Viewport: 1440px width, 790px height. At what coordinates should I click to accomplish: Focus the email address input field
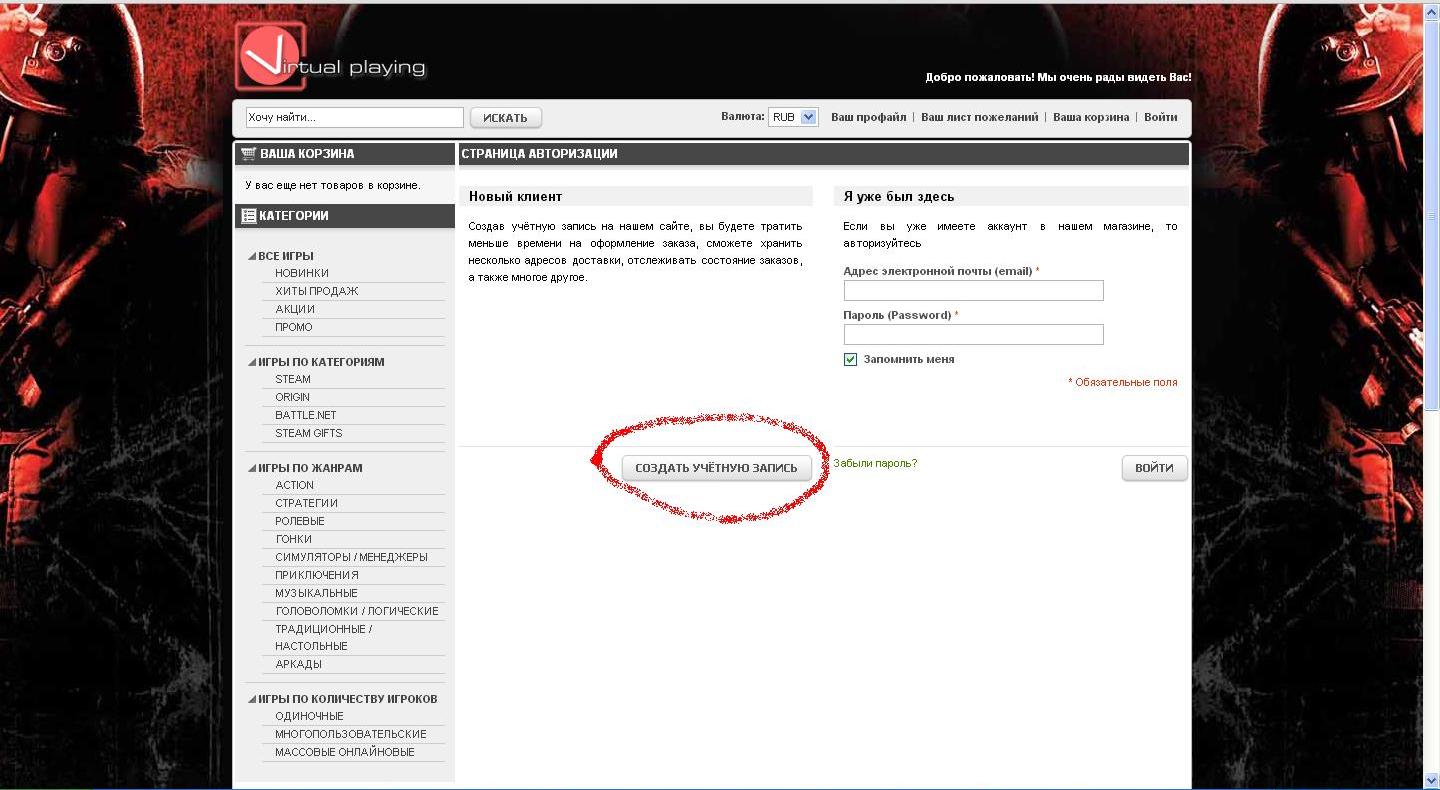[973, 290]
